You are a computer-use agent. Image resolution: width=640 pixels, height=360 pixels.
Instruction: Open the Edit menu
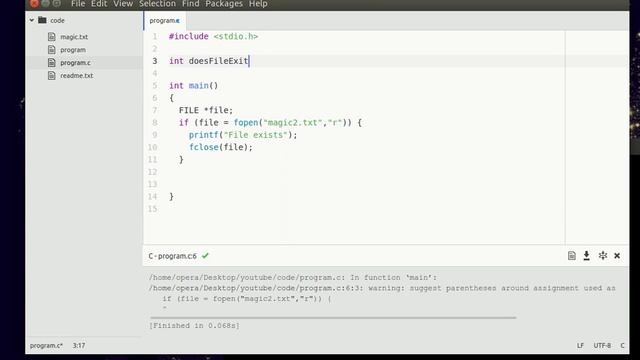[99, 4]
